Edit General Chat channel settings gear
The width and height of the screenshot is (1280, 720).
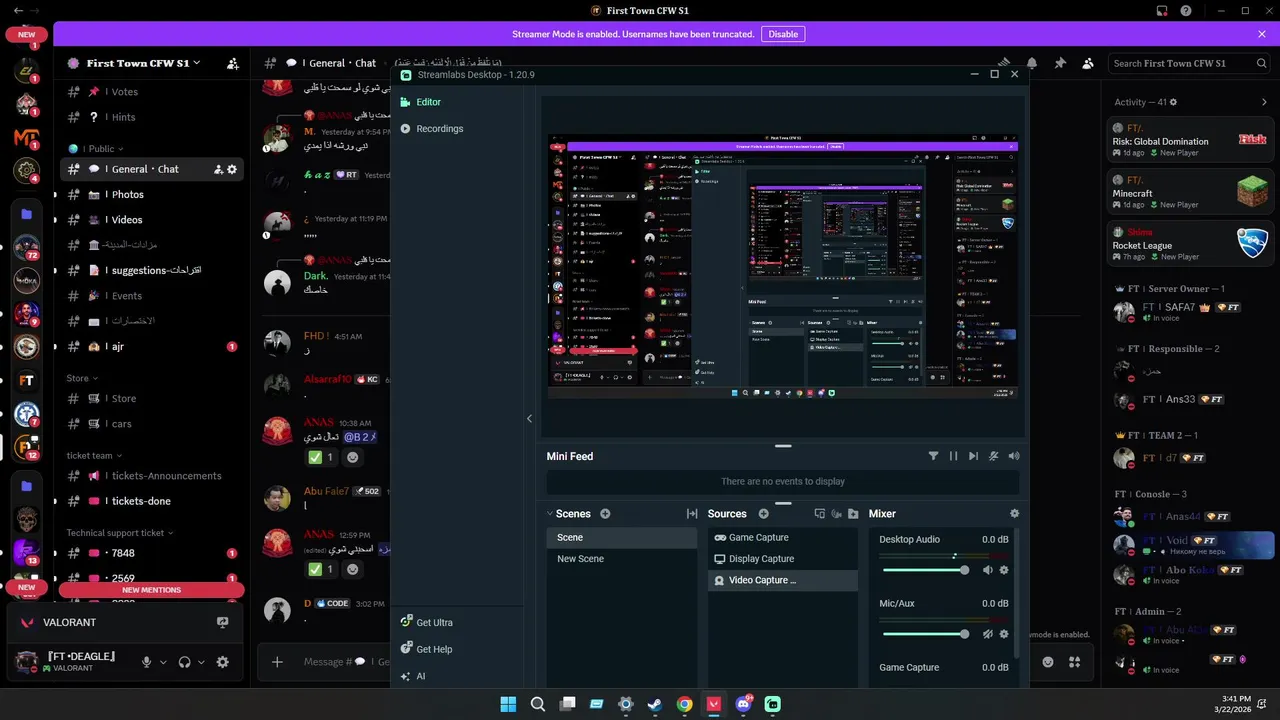pos(232,169)
